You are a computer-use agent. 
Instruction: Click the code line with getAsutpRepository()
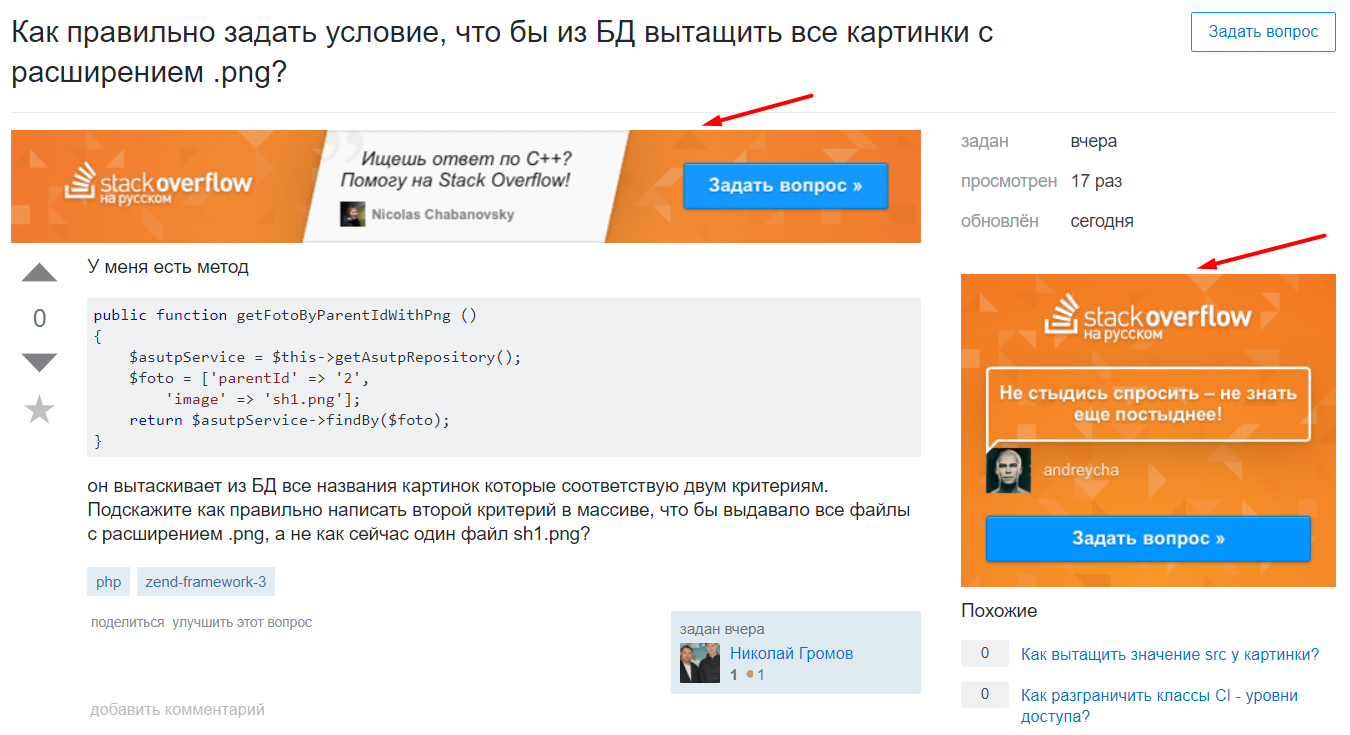[x=326, y=357]
